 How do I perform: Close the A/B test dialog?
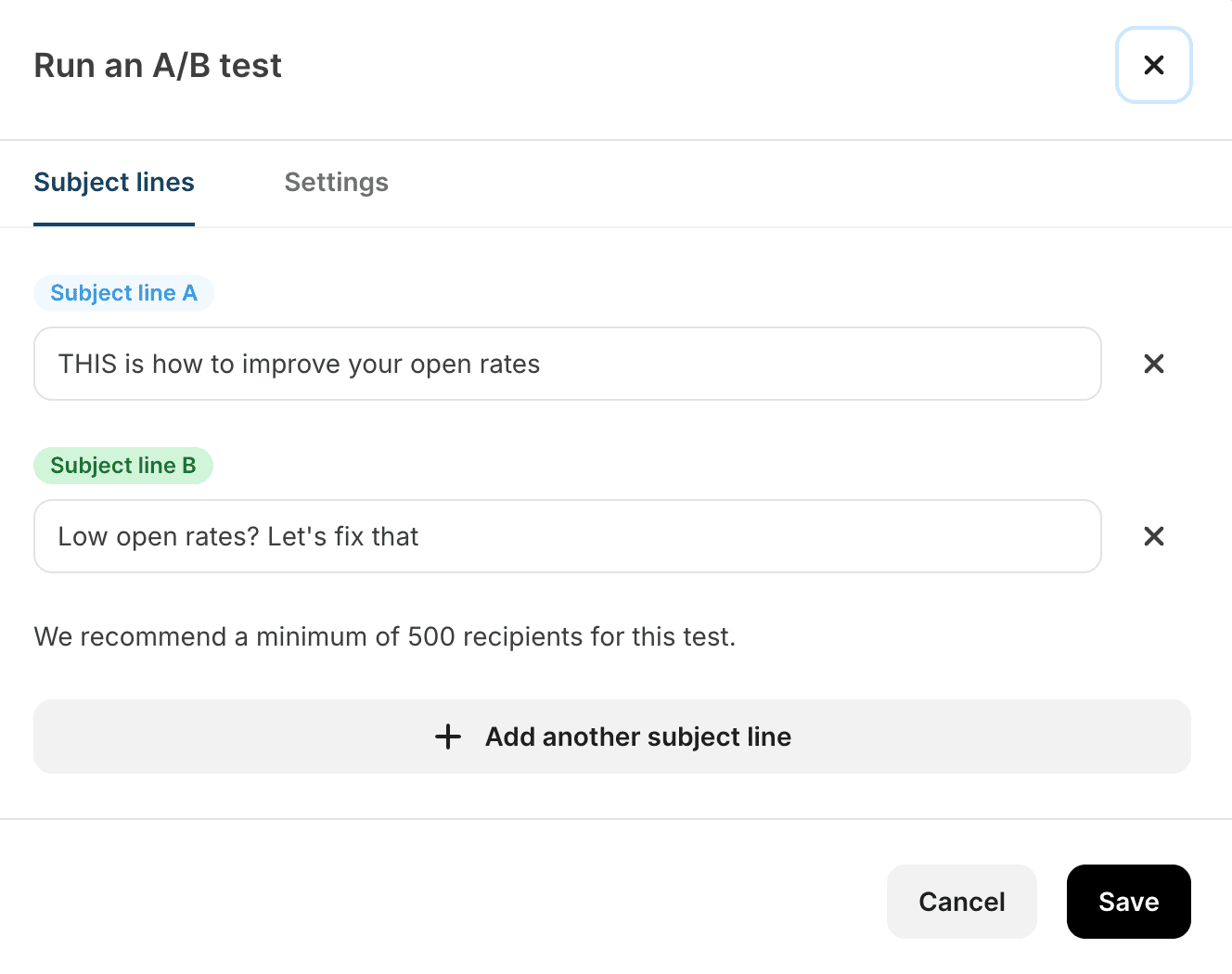(x=1153, y=65)
